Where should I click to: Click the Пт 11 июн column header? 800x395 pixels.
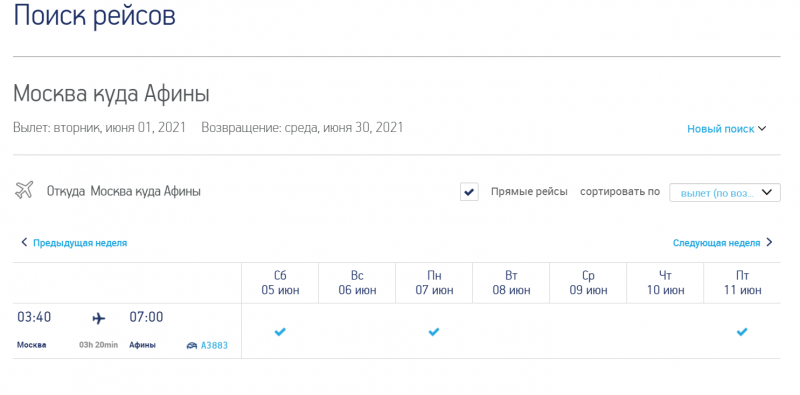[742, 283]
